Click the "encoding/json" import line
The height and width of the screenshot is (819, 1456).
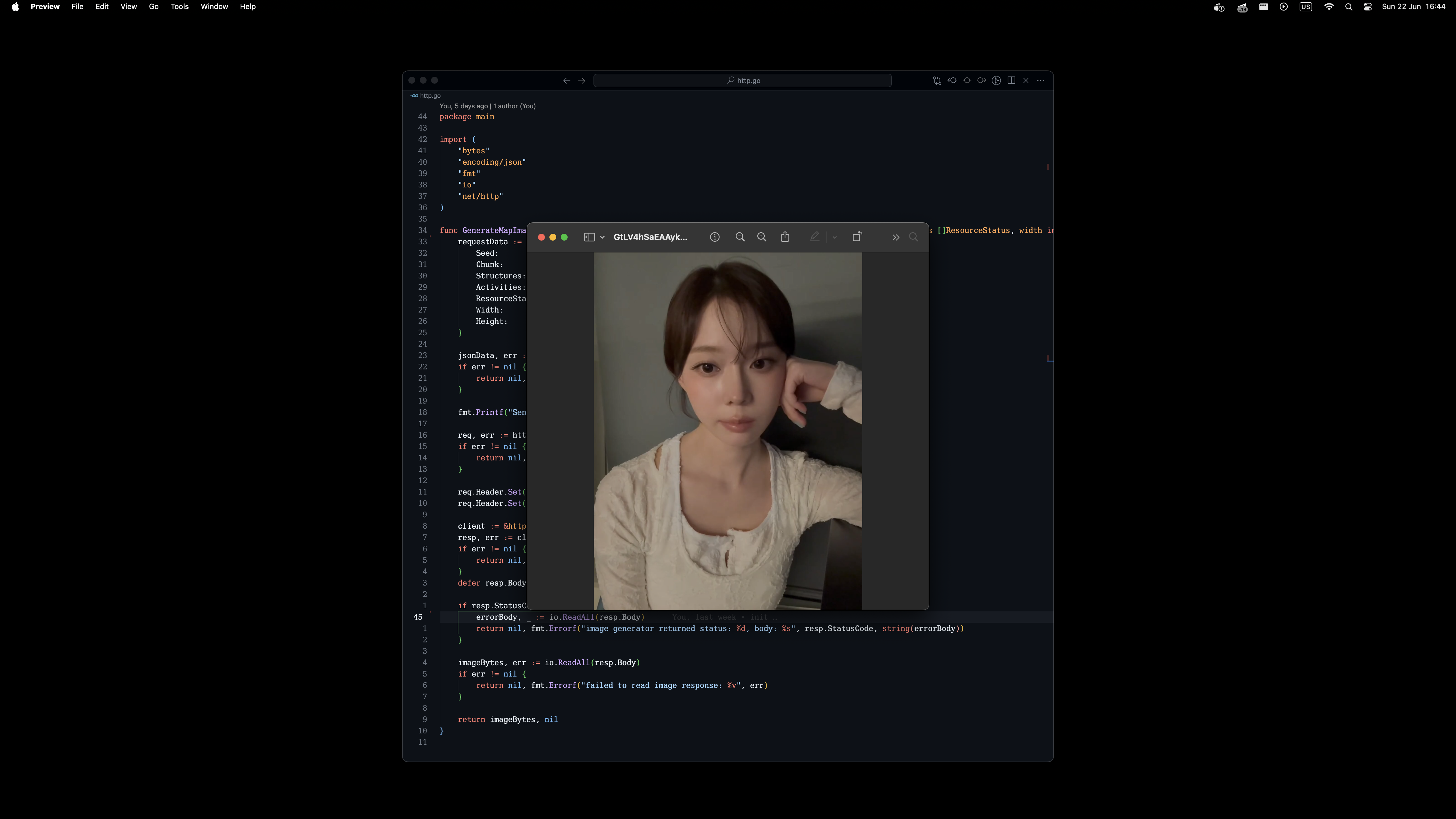(x=492, y=162)
